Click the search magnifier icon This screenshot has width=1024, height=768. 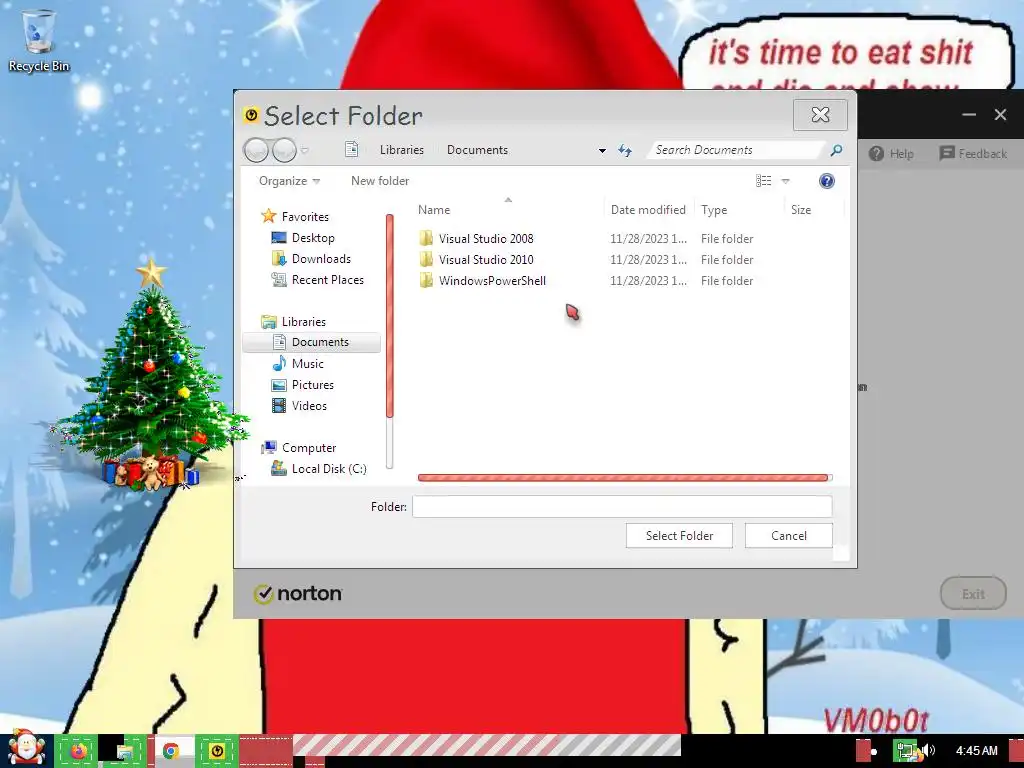point(836,150)
